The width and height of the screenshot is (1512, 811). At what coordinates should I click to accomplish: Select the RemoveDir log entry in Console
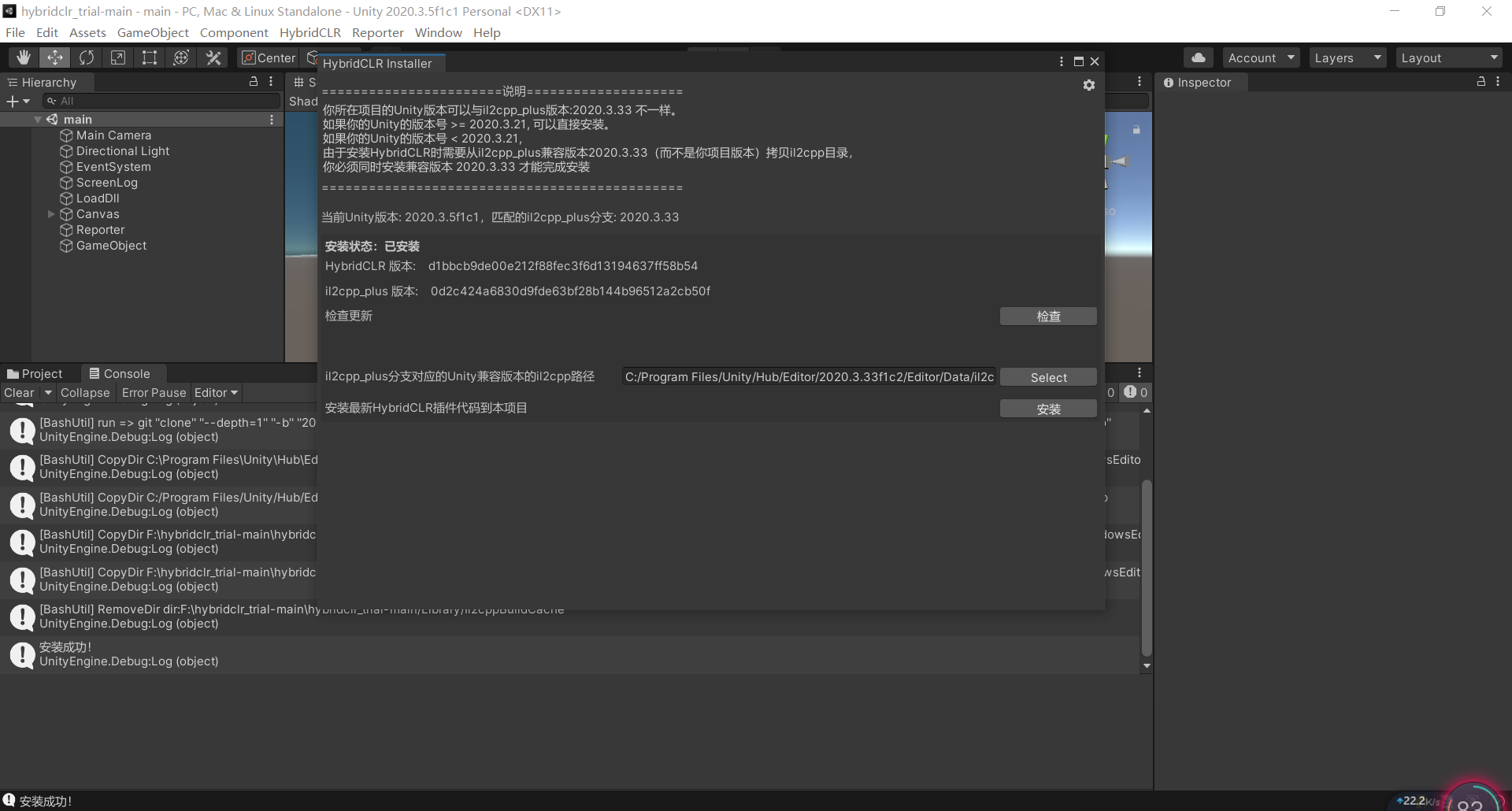point(570,617)
